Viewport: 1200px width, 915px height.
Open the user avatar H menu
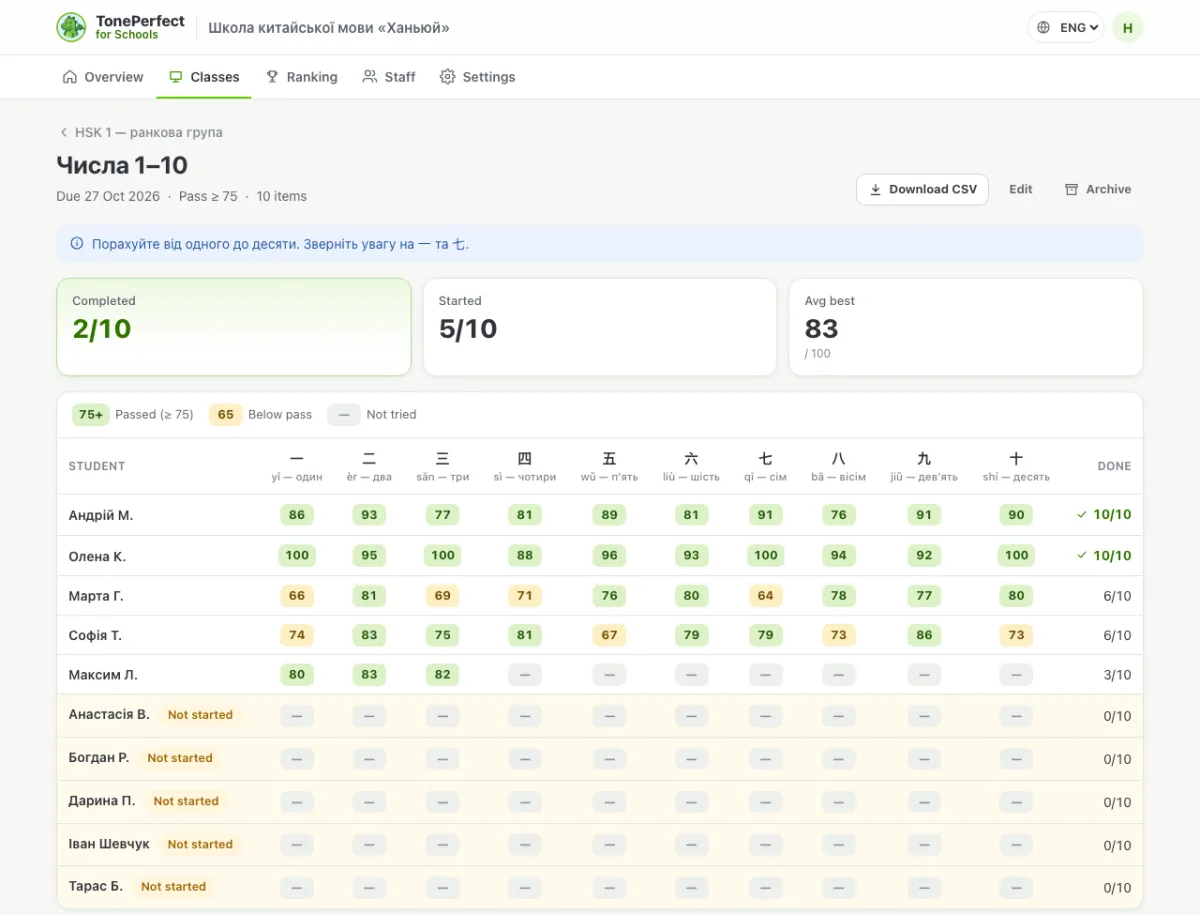(x=1128, y=28)
